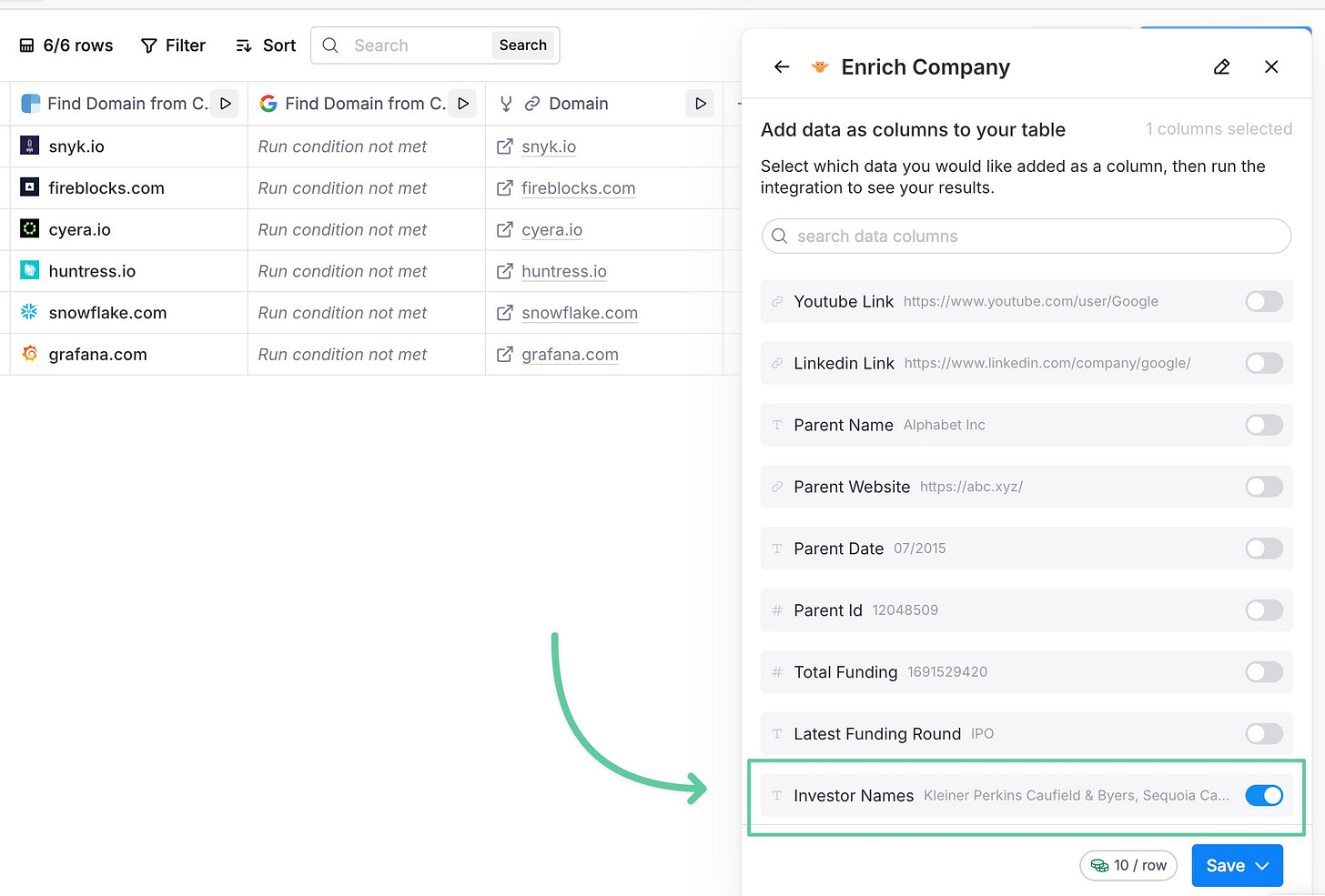Enable the Parent Website column toggle
This screenshot has width=1325, height=896.
click(1264, 487)
